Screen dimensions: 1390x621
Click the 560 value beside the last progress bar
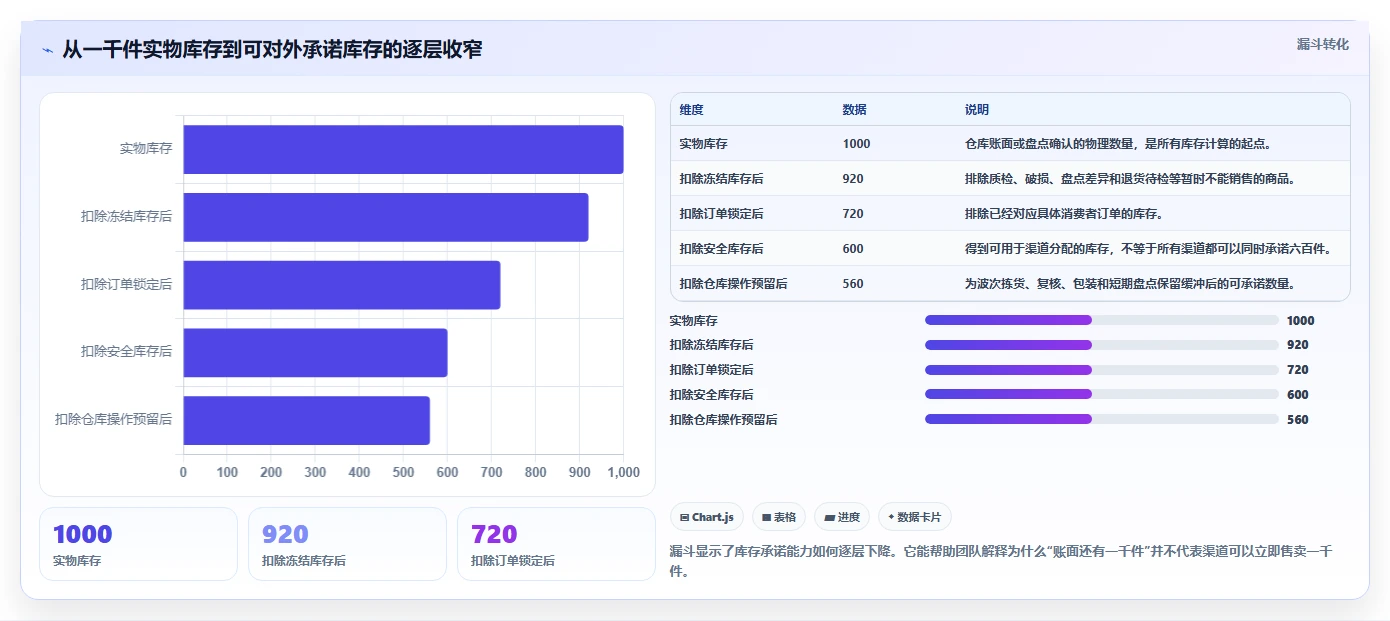coord(1297,420)
